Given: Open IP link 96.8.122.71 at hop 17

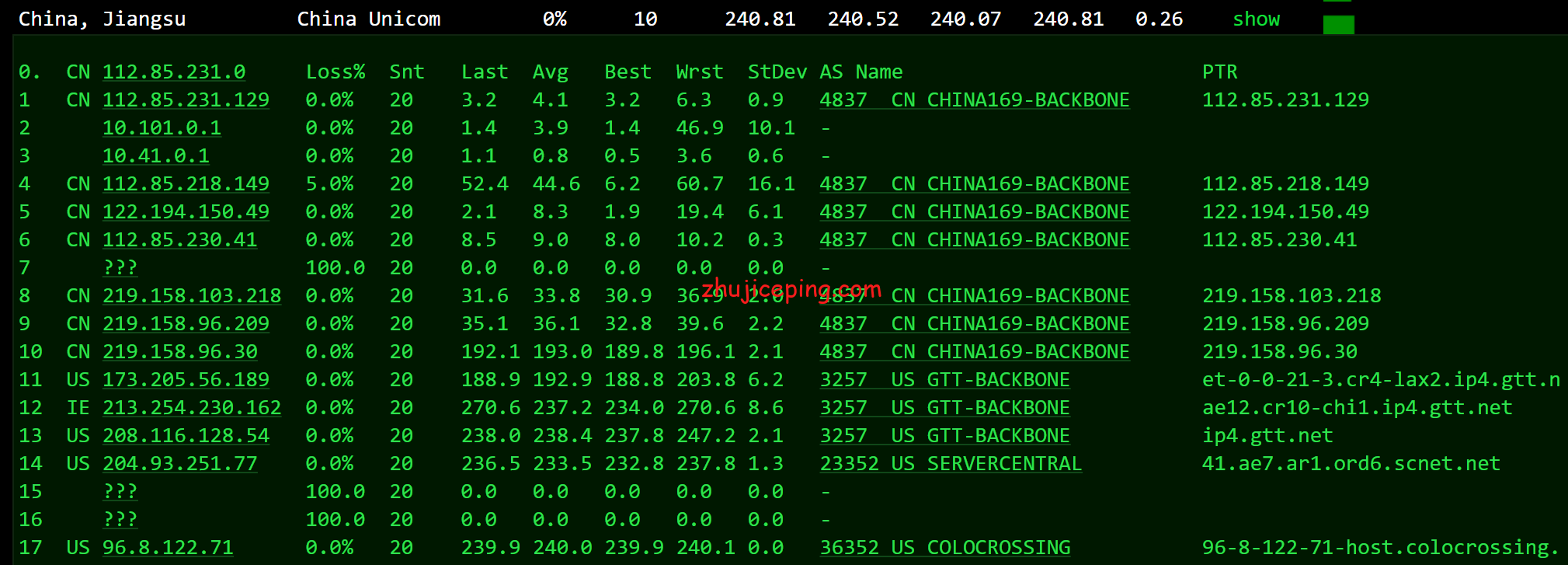Looking at the screenshot, I should click(168, 548).
